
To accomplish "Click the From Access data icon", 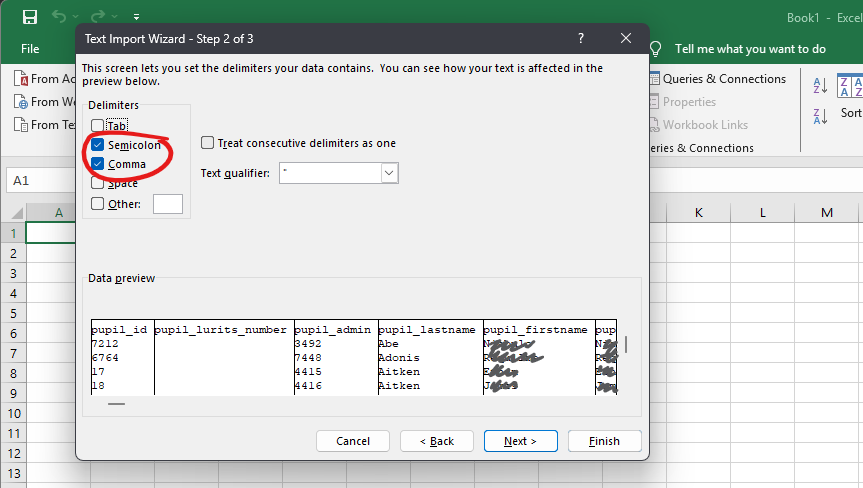I will click(20, 79).
